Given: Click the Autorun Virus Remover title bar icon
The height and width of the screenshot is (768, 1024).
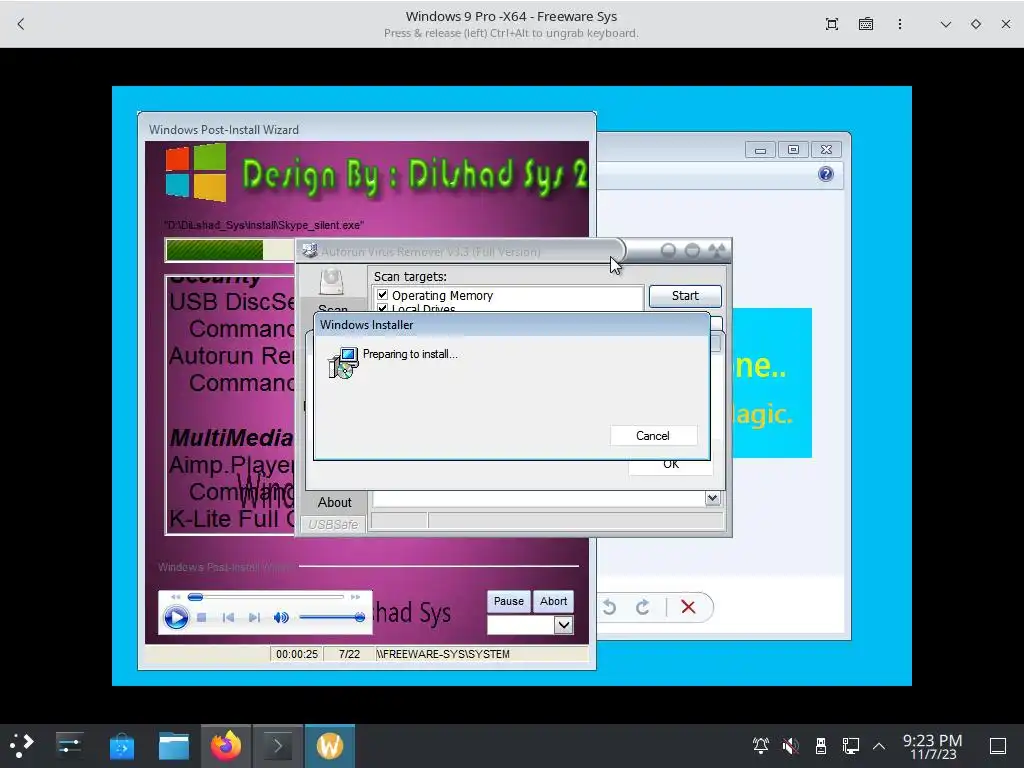Looking at the screenshot, I should [310, 251].
